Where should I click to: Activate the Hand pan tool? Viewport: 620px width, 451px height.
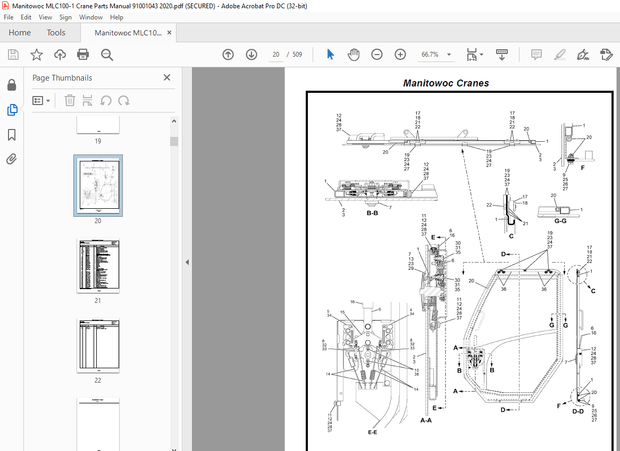(x=353, y=55)
